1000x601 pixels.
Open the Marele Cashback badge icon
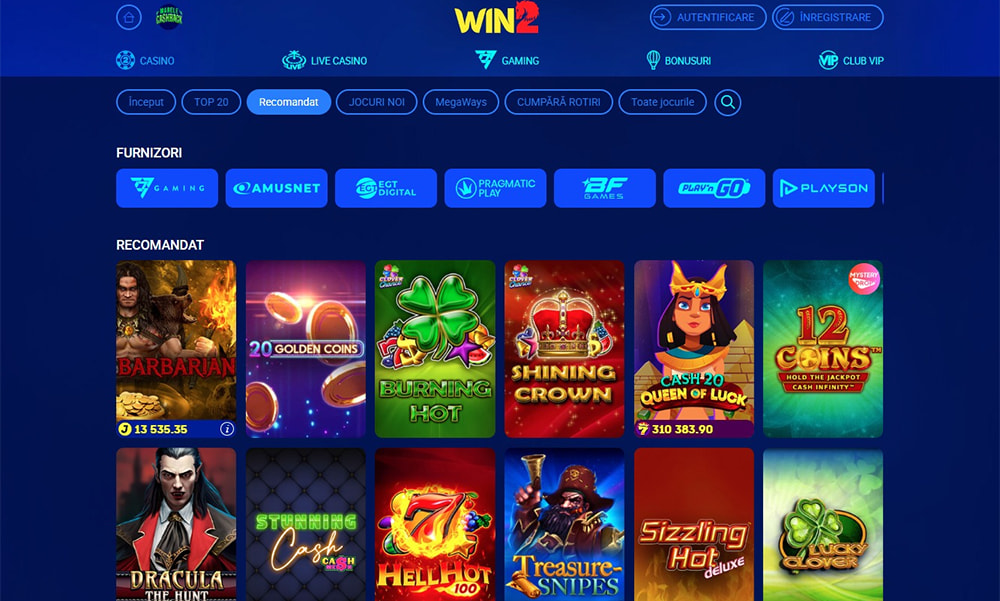[169, 17]
